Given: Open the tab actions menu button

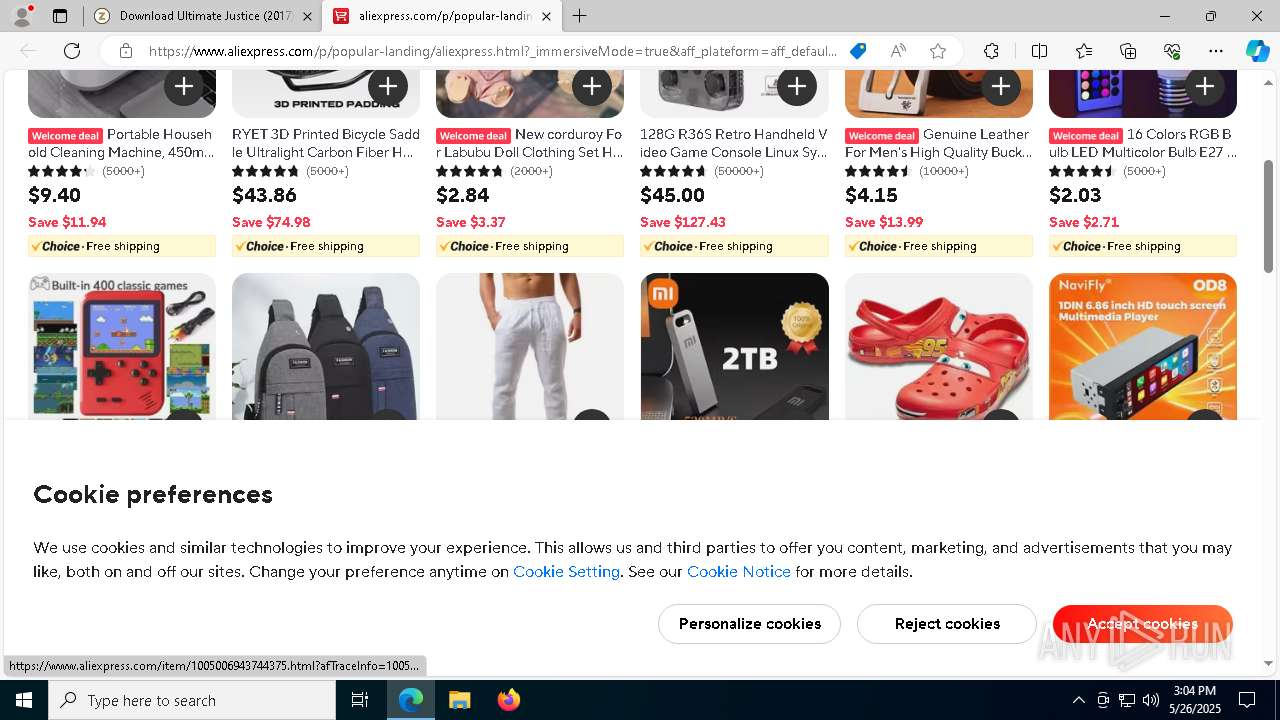Looking at the screenshot, I should (x=60, y=16).
